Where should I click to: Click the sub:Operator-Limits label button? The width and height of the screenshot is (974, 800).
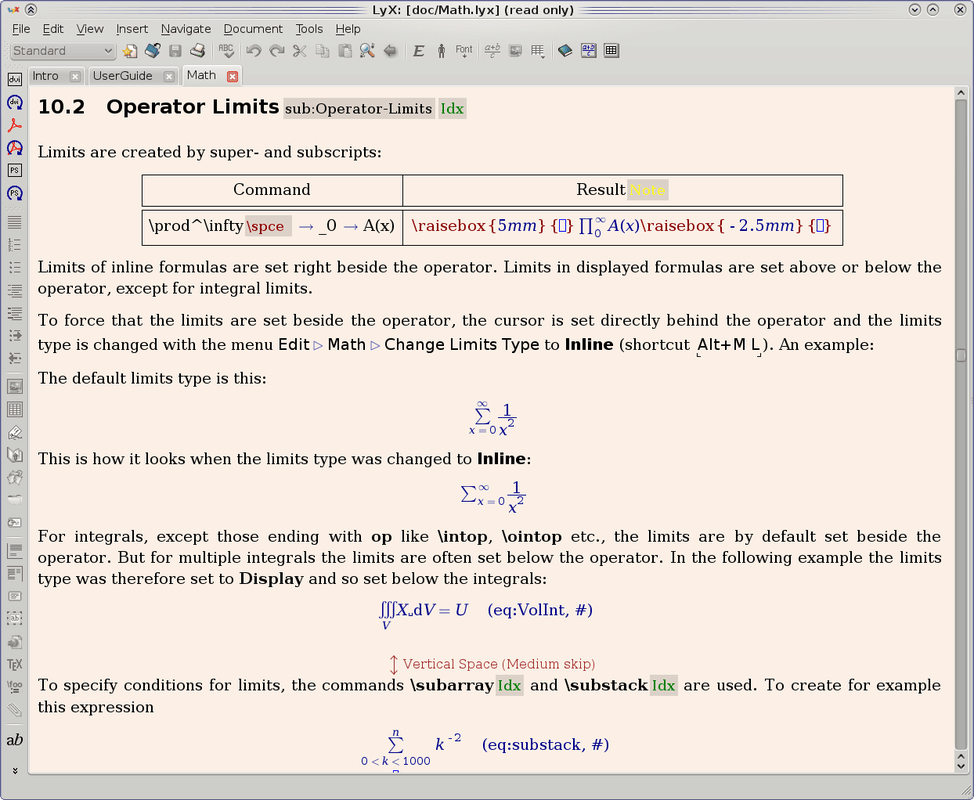point(358,107)
